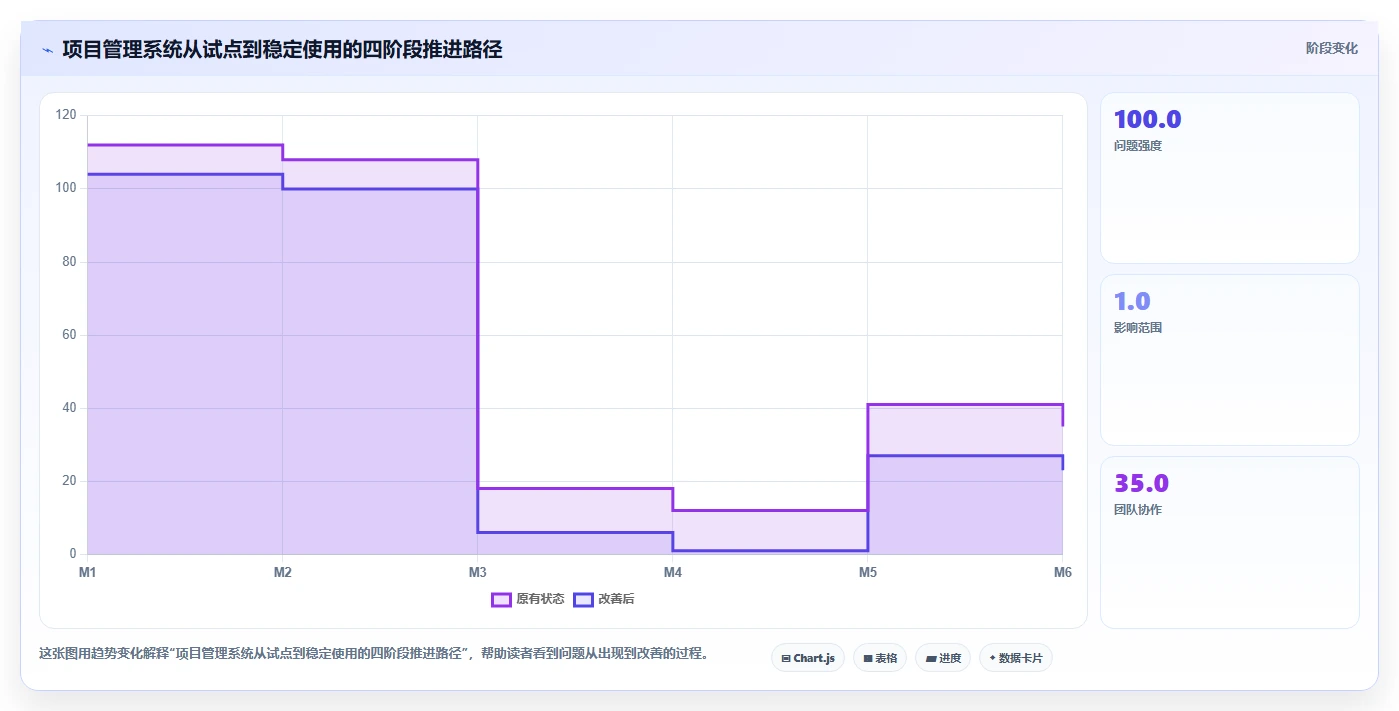Click the M4 axis label

pyautogui.click(x=672, y=572)
